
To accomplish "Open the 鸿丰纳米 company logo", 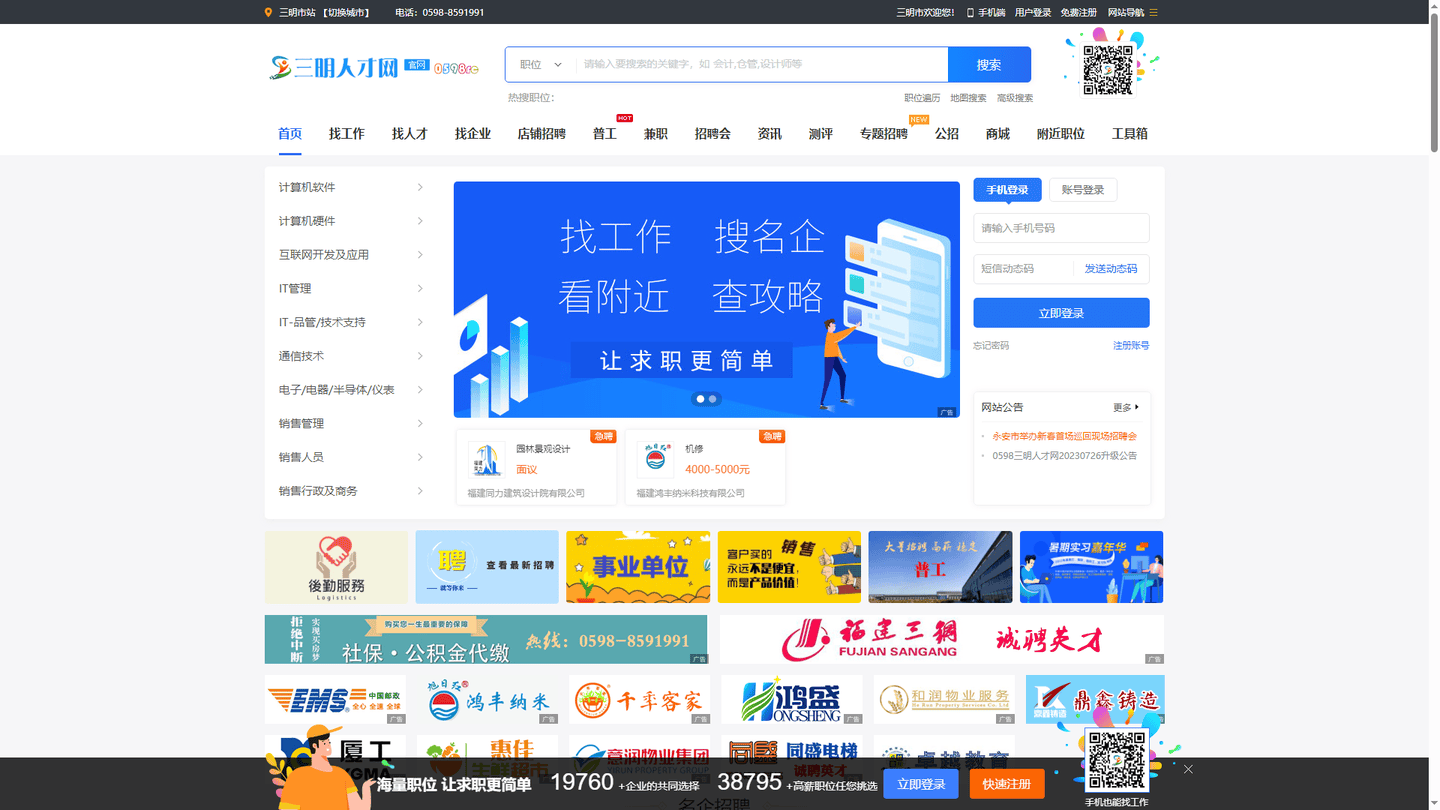I will coord(487,700).
